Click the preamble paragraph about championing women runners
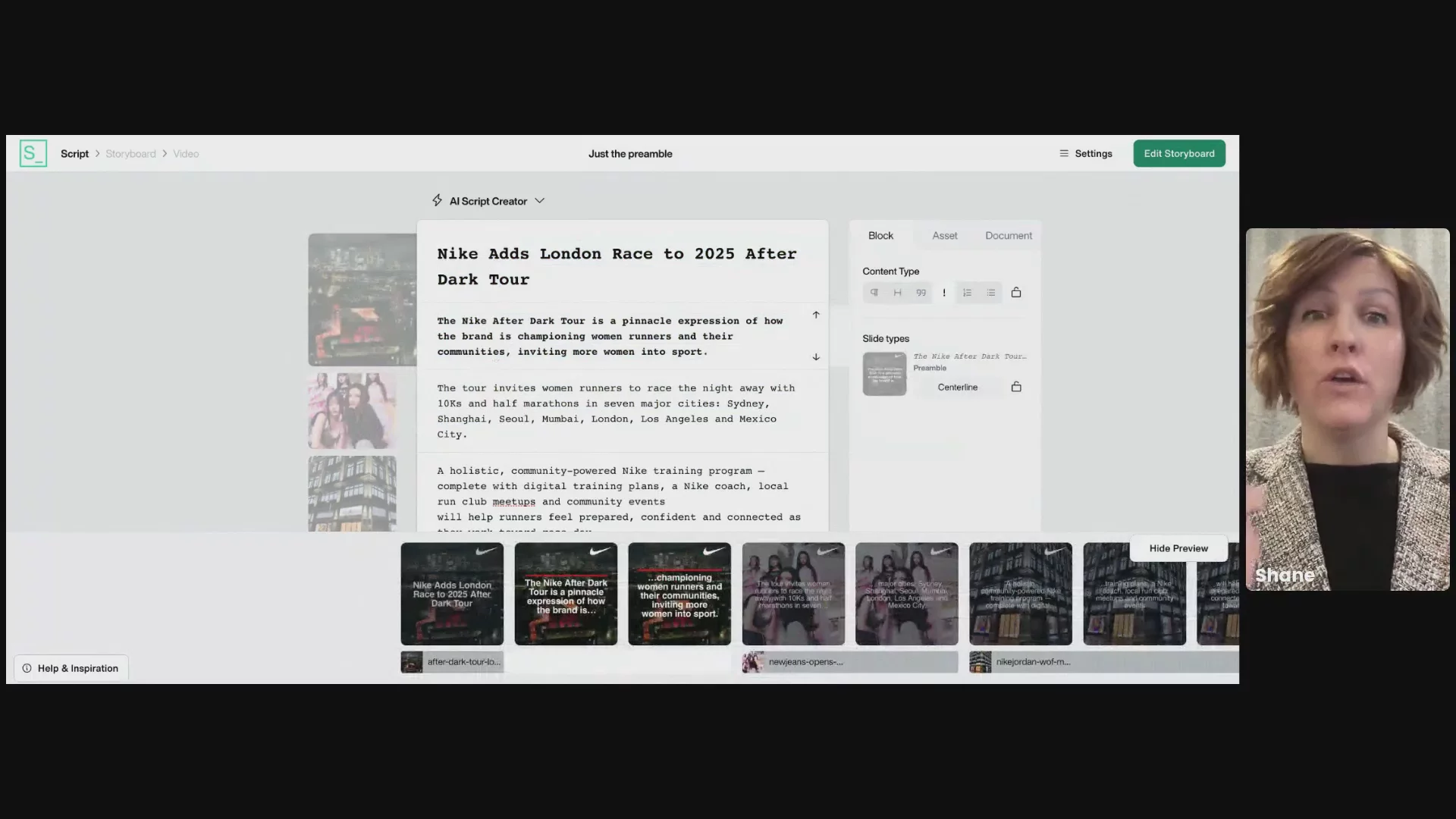The height and width of the screenshot is (819, 1456). 610,336
